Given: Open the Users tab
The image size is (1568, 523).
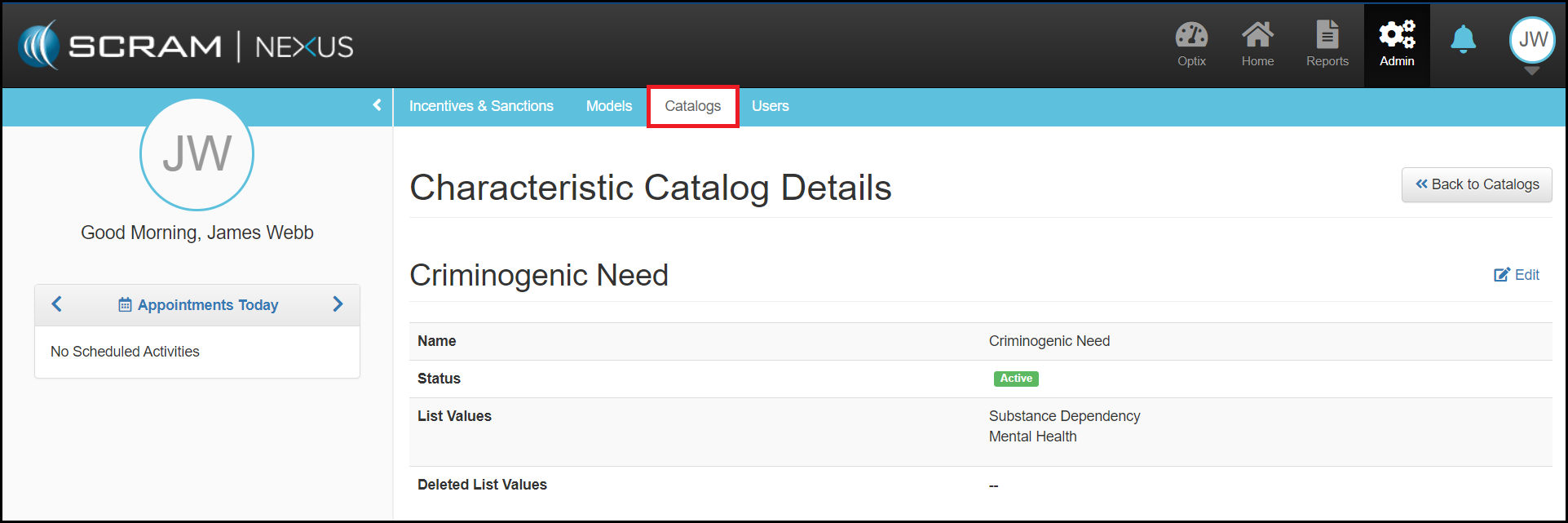Looking at the screenshot, I should 770,106.
